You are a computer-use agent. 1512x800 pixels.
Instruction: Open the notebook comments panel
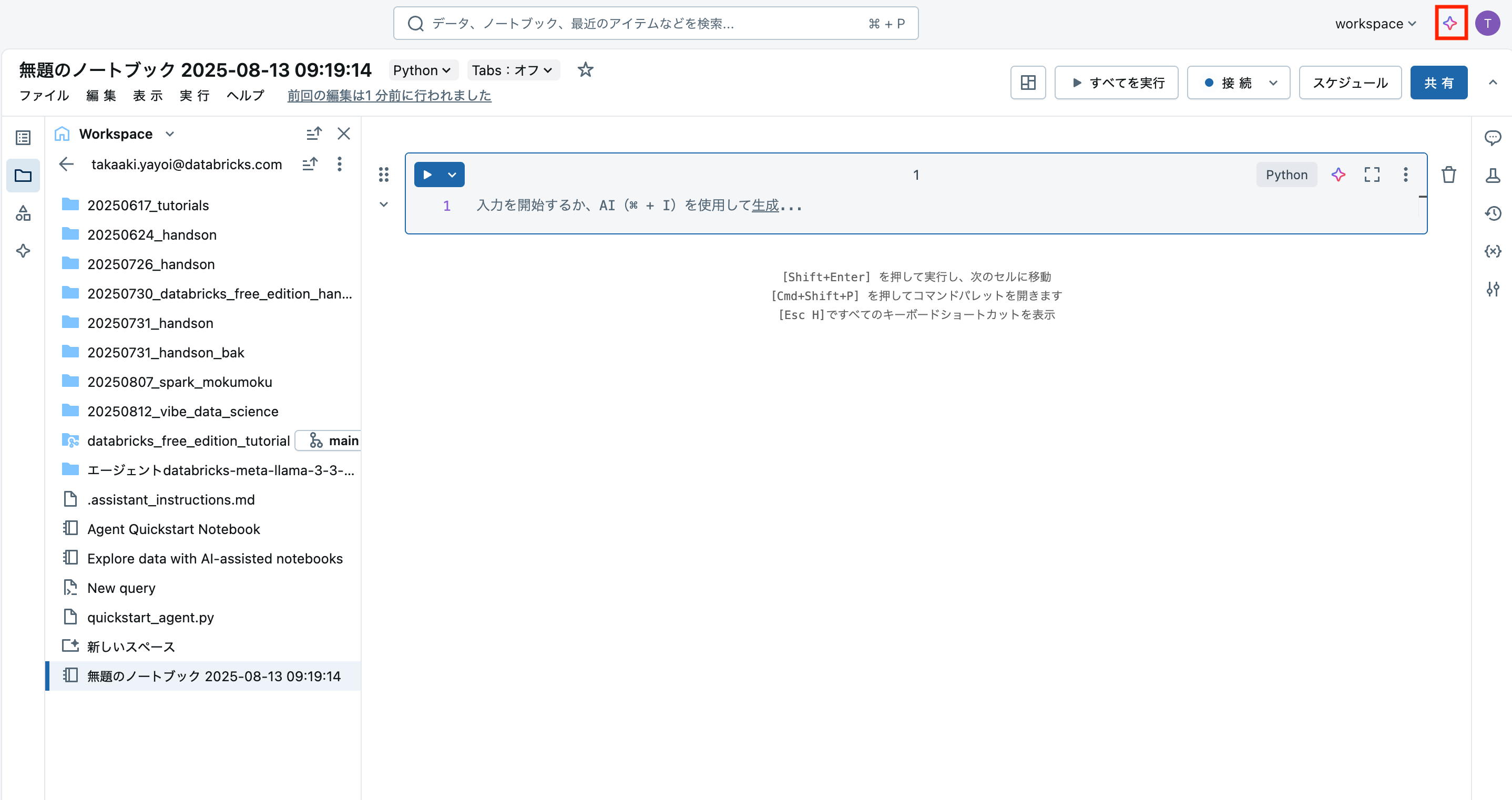[1493, 138]
